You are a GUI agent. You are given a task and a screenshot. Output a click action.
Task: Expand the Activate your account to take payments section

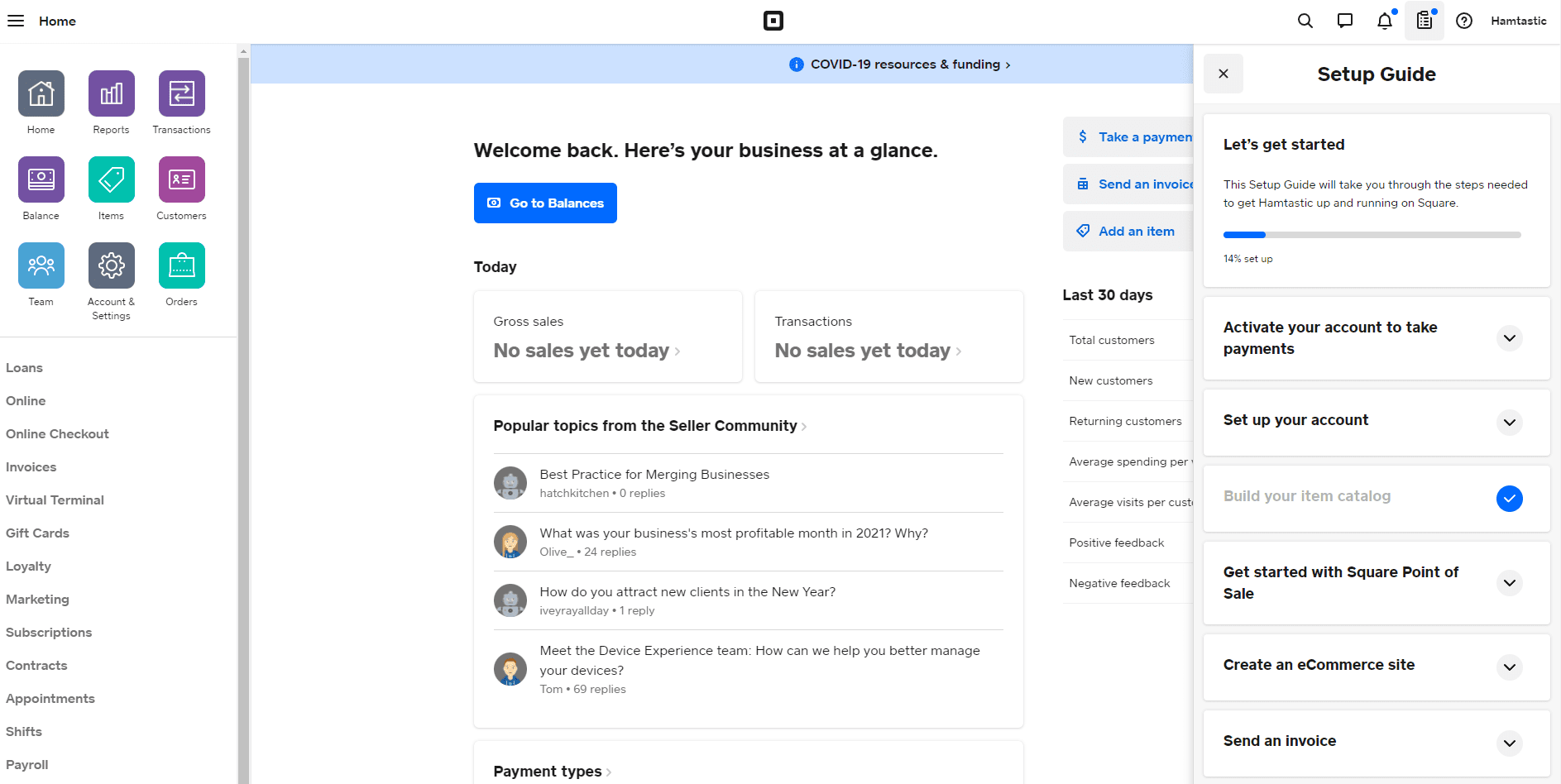(1509, 338)
